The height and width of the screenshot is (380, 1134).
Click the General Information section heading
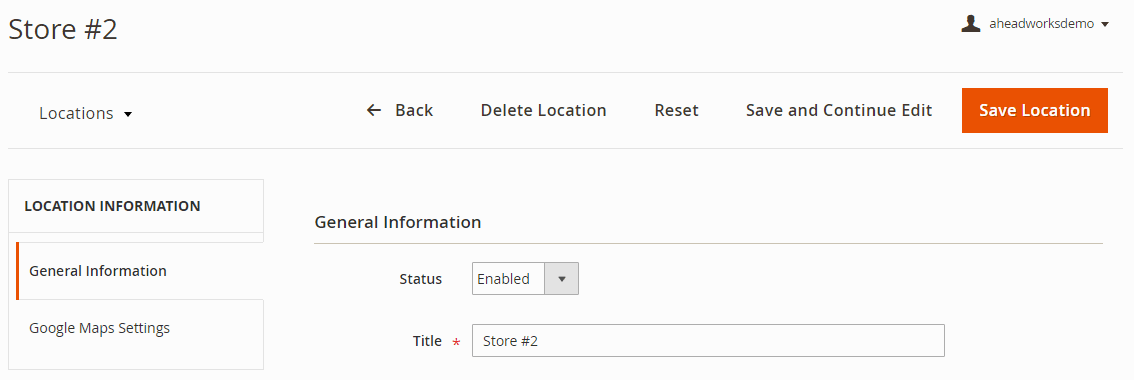(x=398, y=222)
